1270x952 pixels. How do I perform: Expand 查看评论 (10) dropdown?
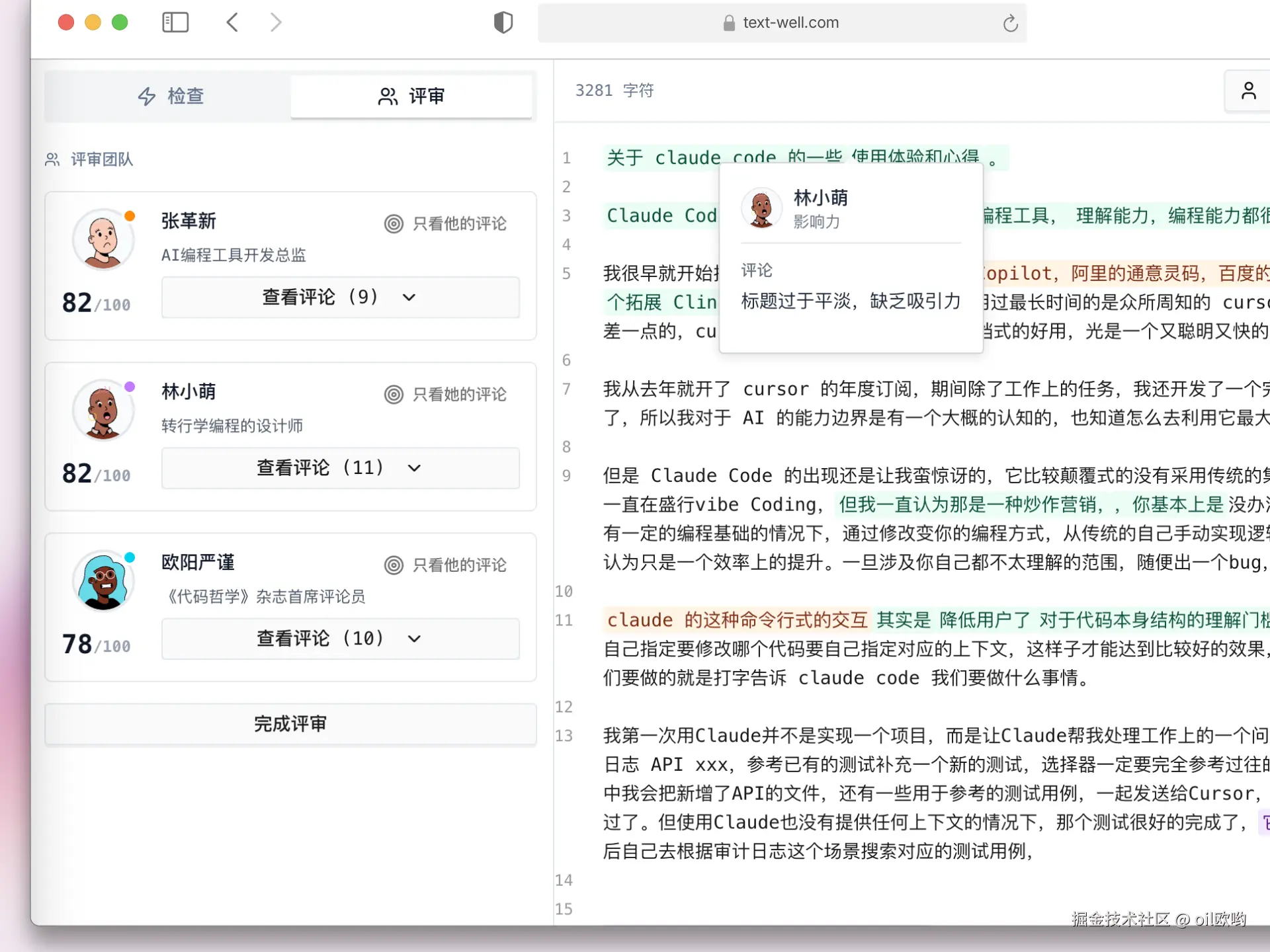(x=340, y=639)
